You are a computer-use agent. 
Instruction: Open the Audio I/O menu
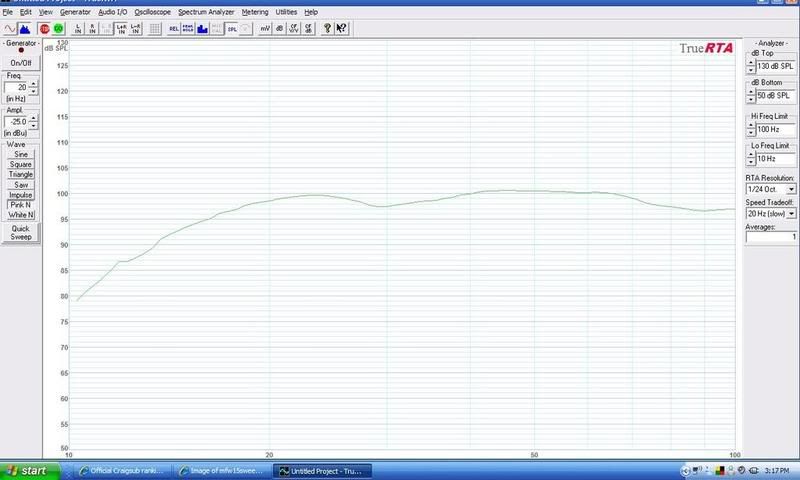coord(112,12)
